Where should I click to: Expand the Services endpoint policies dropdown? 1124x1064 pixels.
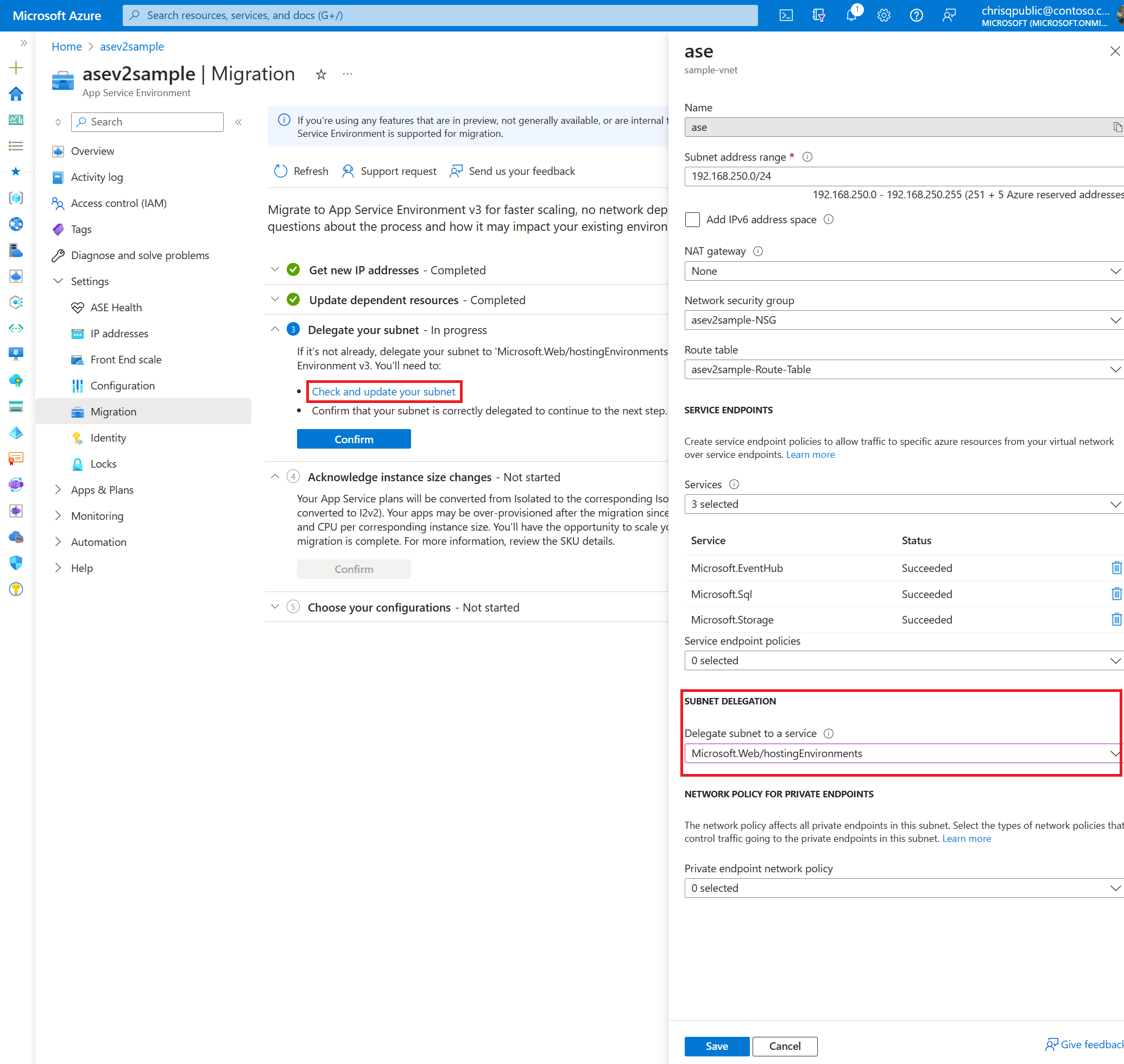(x=1112, y=660)
